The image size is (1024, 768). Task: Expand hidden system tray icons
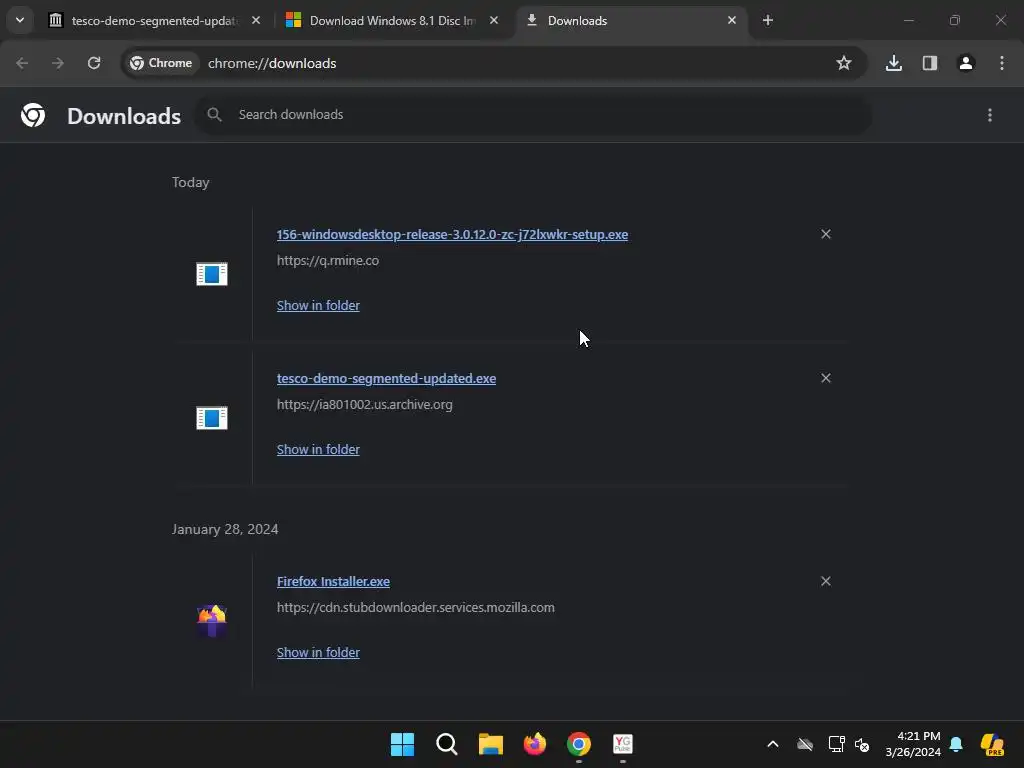[x=773, y=744]
